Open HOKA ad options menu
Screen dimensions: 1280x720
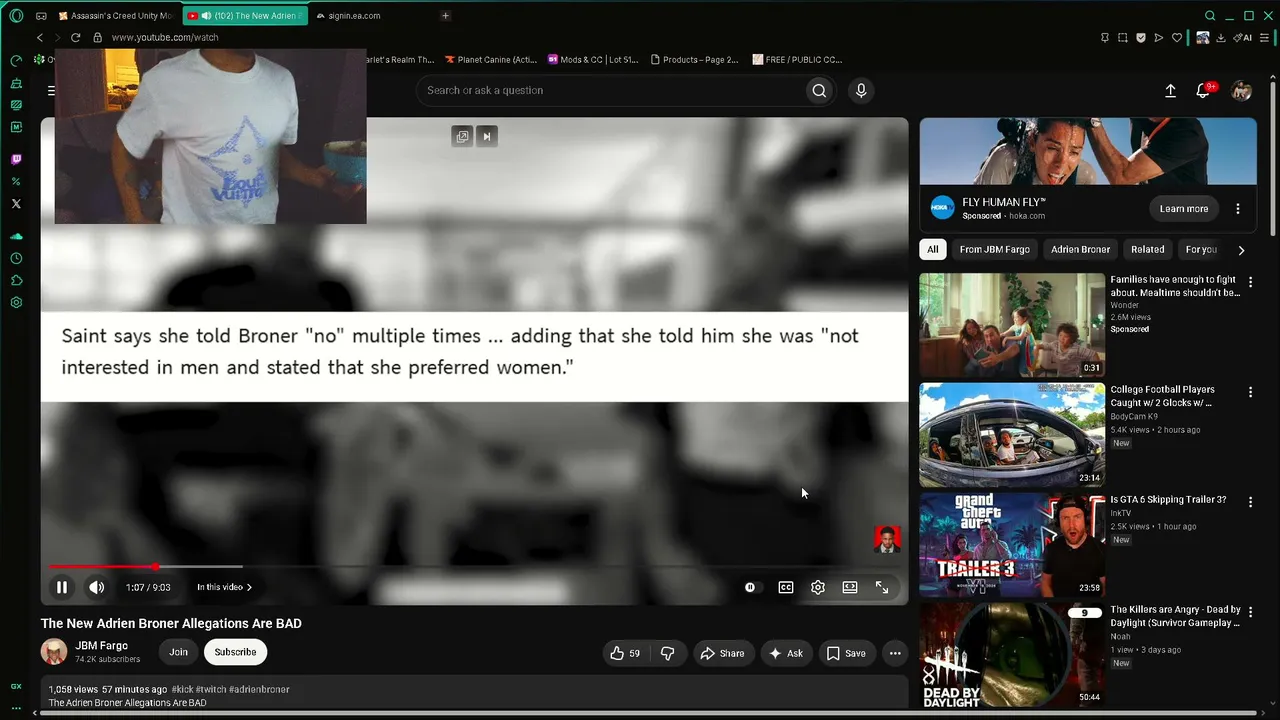click(1238, 209)
